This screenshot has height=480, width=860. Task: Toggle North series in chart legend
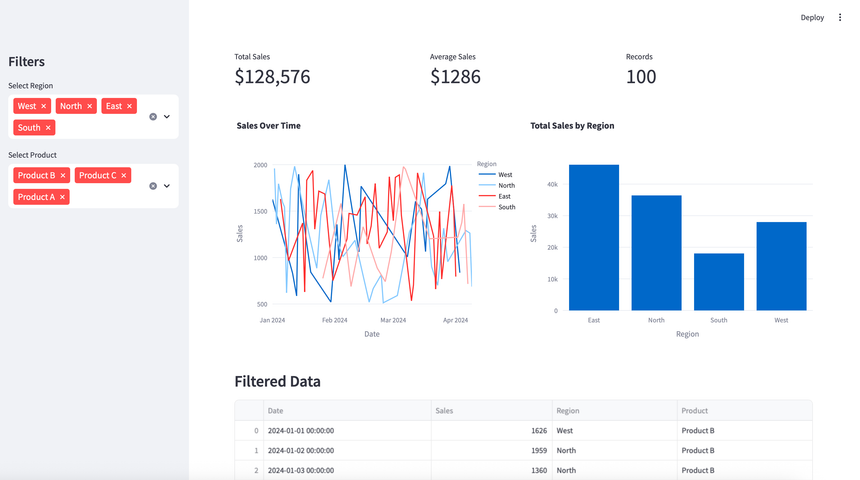506,186
